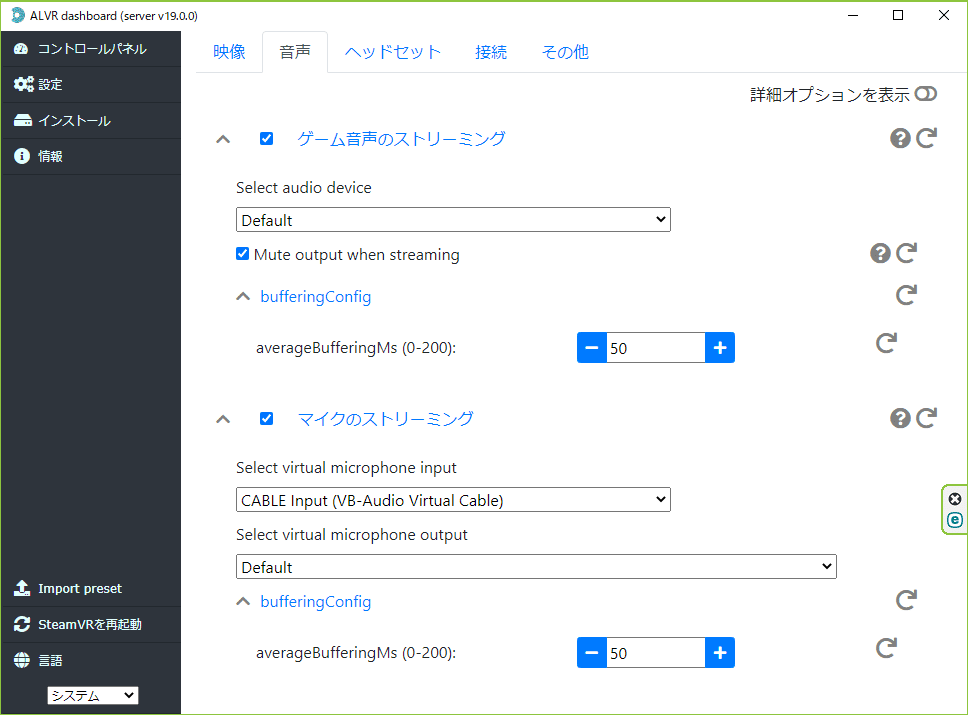Open the インストール sidebar item
The height and width of the screenshot is (715, 968).
click(x=91, y=120)
